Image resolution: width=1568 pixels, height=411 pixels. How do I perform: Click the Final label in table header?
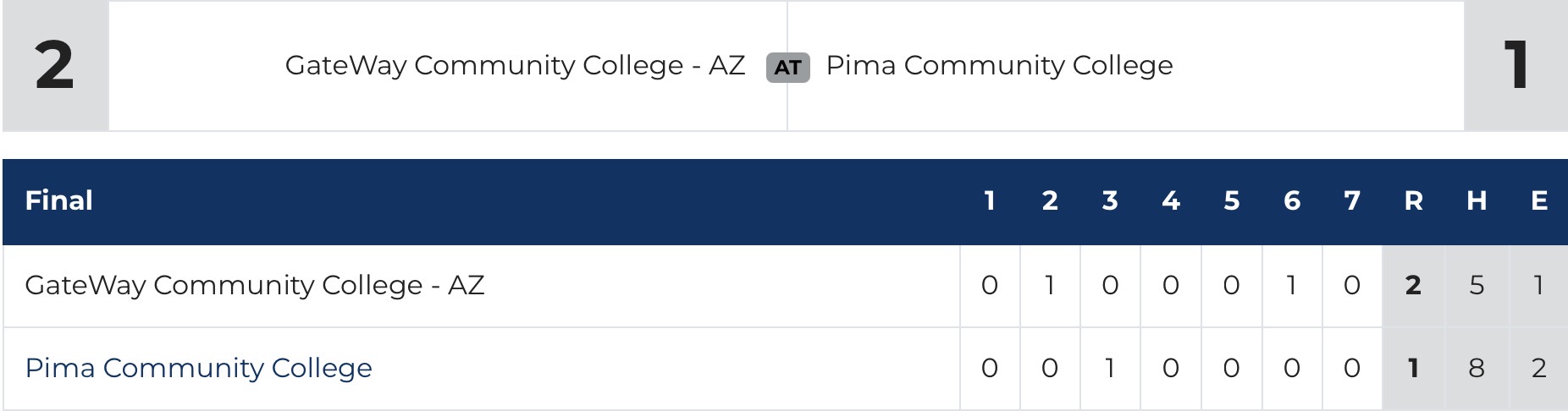[x=58, y=200]
